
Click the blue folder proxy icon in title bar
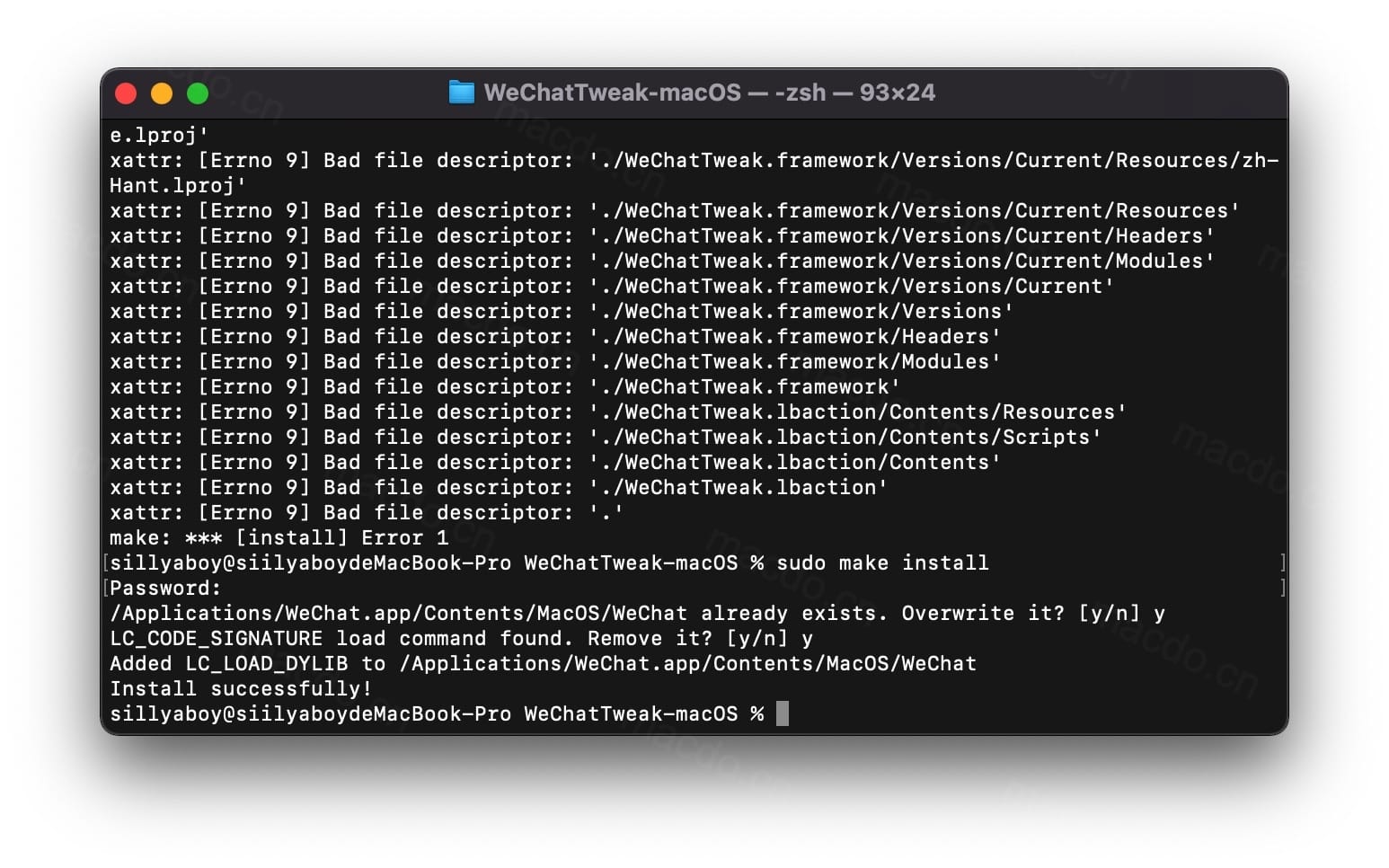point(461,93)
